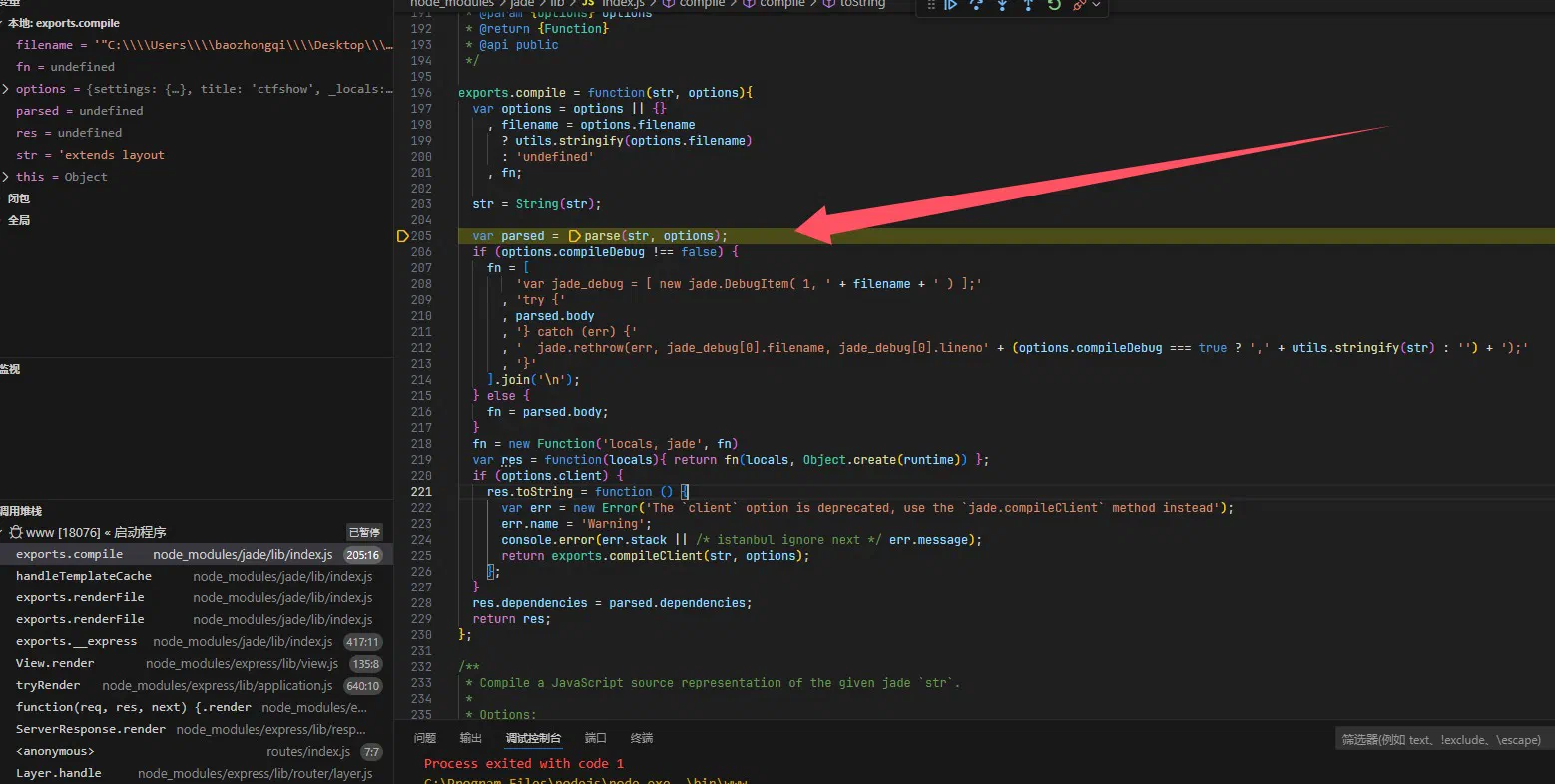Grab the debug toolbar drag handle

pyautogui.click(x=931, y=5)
